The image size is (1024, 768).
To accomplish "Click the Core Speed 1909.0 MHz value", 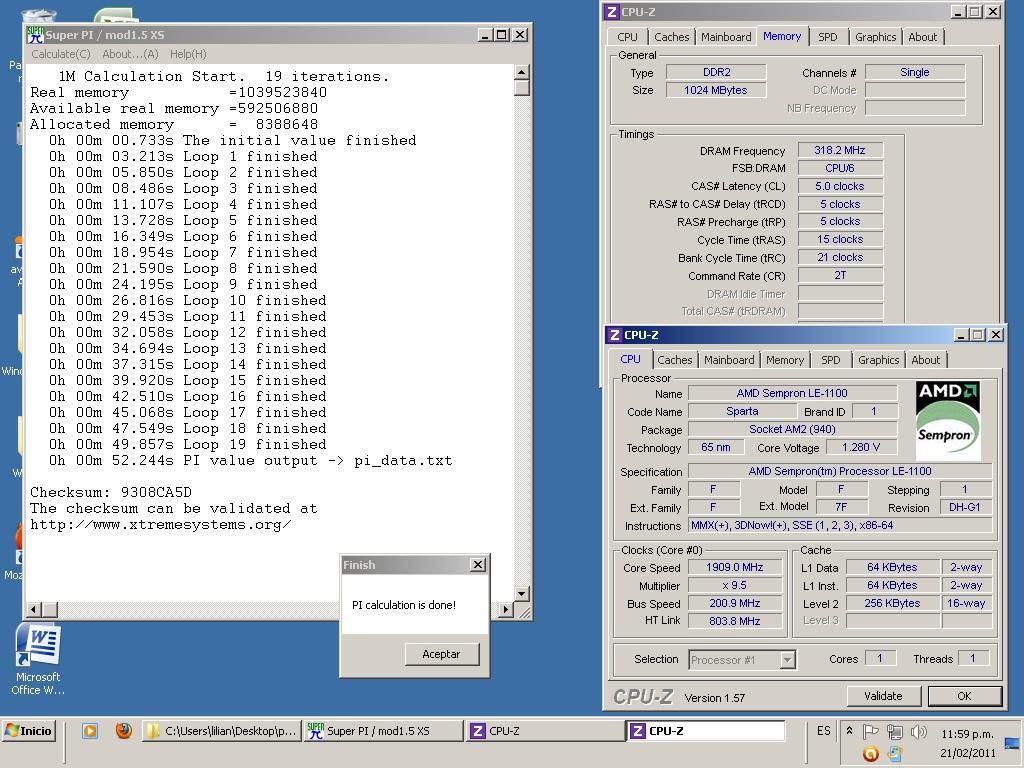I will [x=735, y=568].
